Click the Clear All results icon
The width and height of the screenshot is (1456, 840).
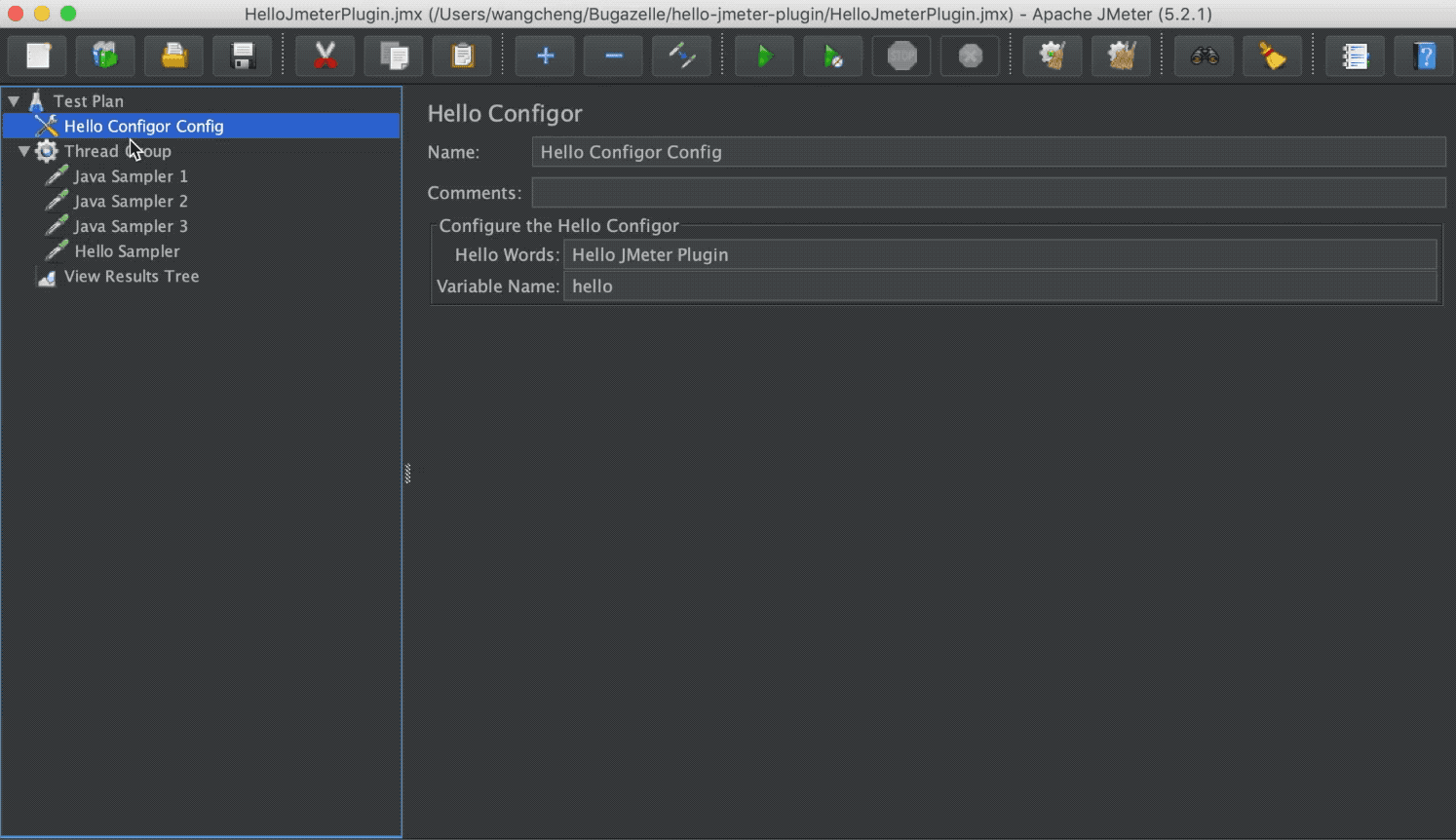(x=1121, y=56)
